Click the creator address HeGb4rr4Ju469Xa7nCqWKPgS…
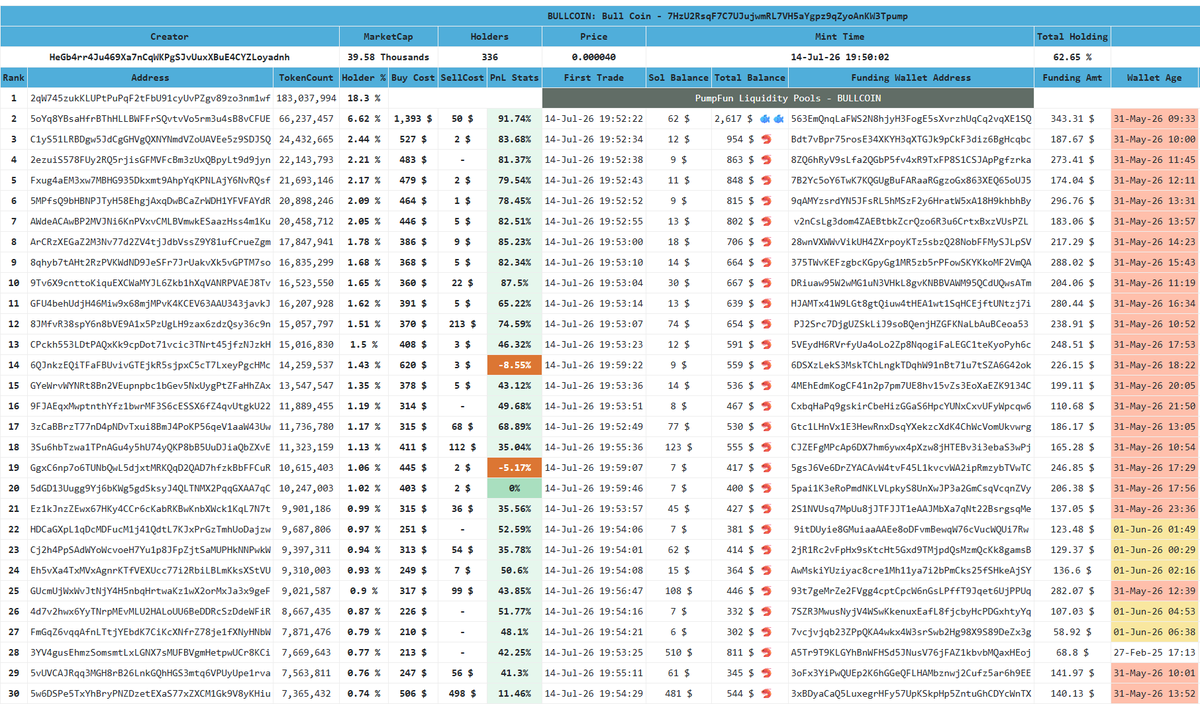The image size is (1200, 704). click(169, 57)
